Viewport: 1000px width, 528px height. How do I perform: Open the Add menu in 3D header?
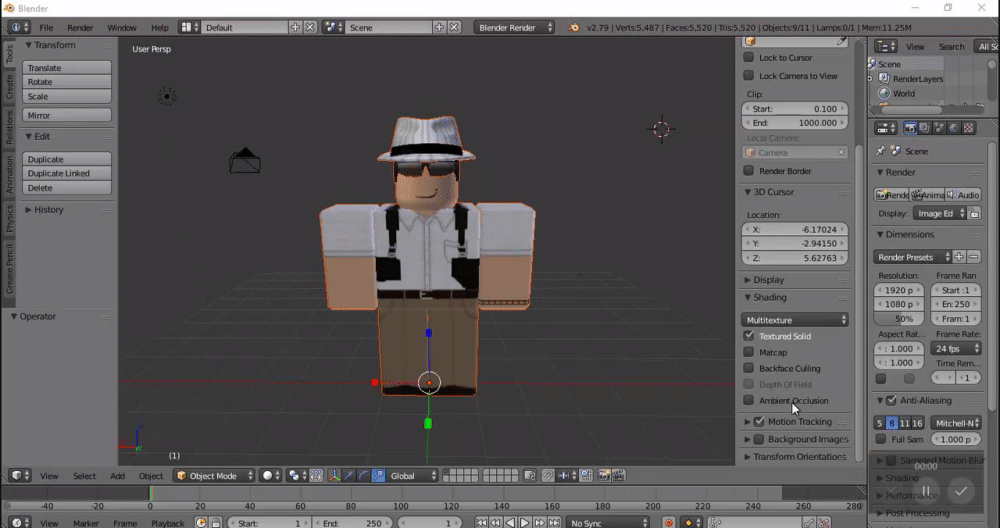(x=117, y=476)
